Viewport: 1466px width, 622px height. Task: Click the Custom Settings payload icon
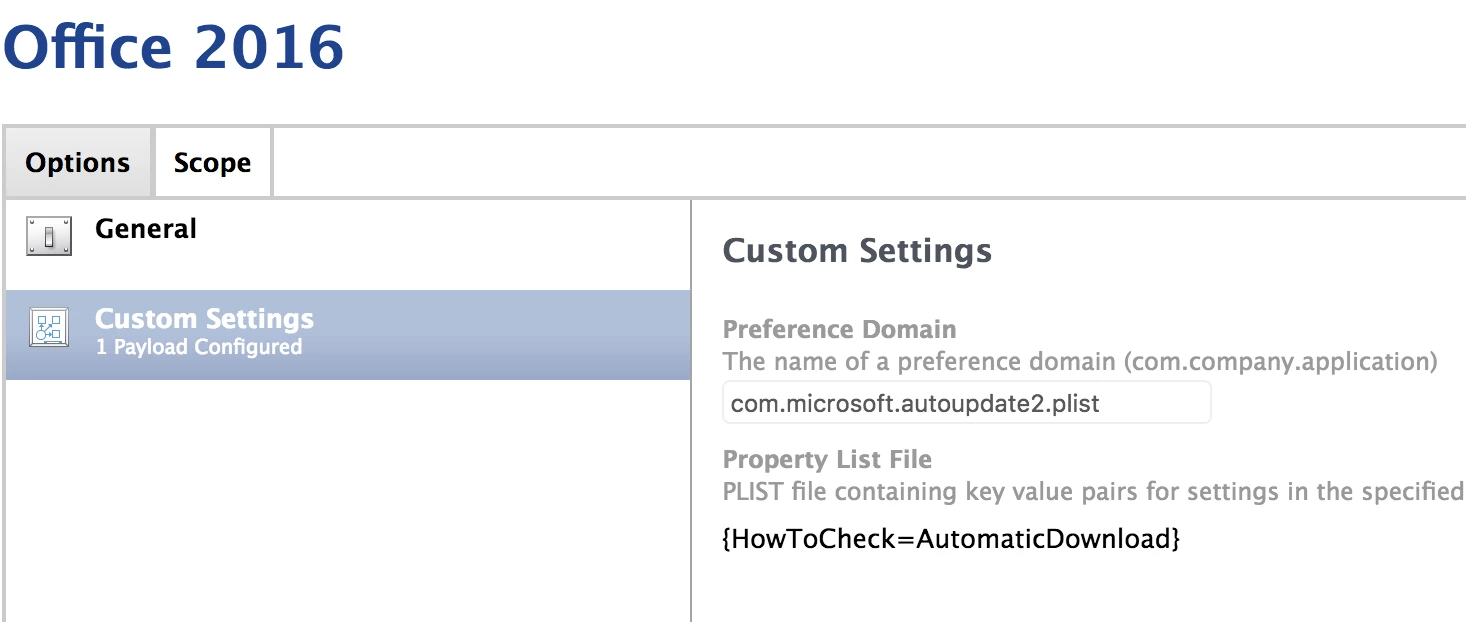49,327
